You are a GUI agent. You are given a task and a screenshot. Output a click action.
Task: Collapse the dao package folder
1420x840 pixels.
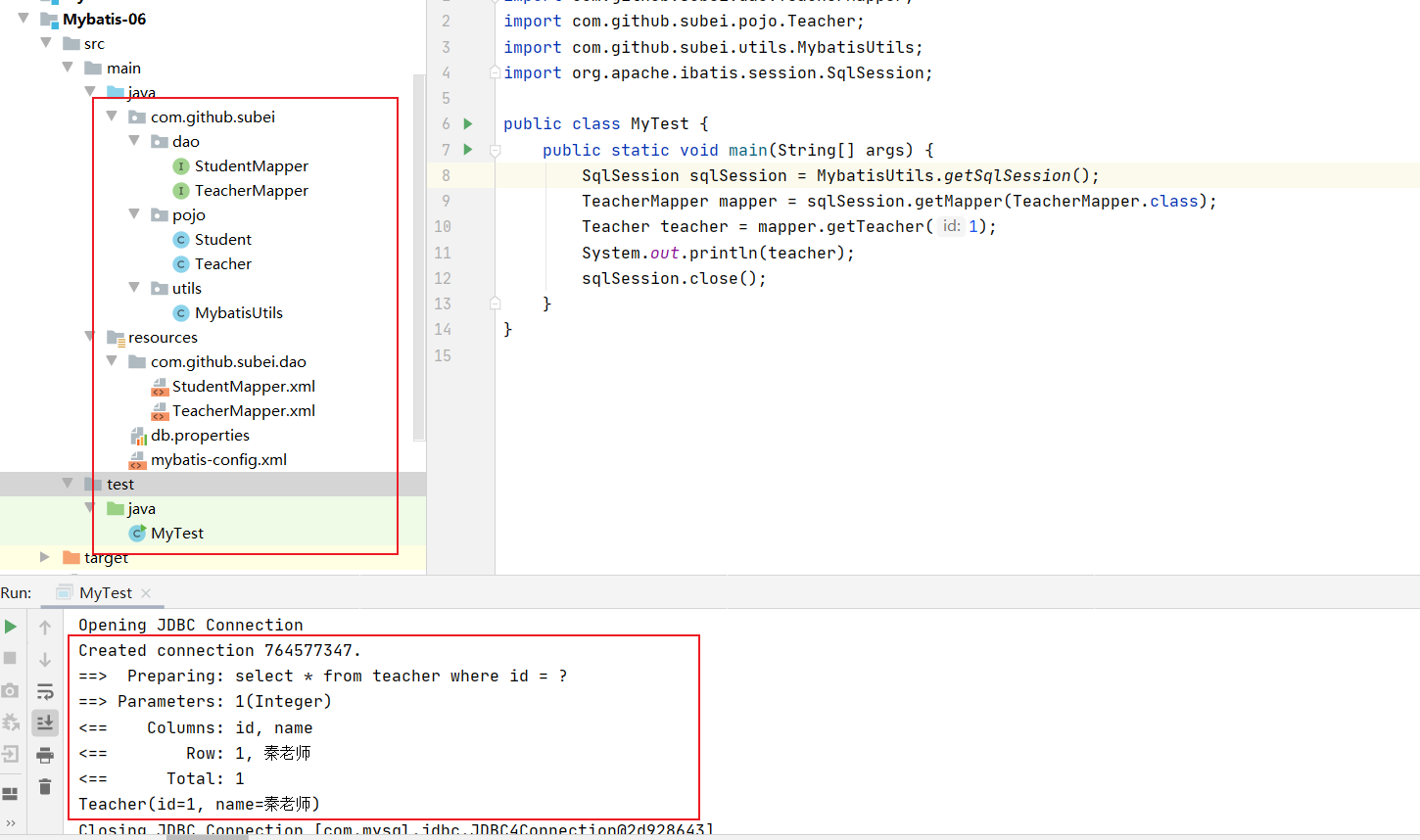[134, 141]
